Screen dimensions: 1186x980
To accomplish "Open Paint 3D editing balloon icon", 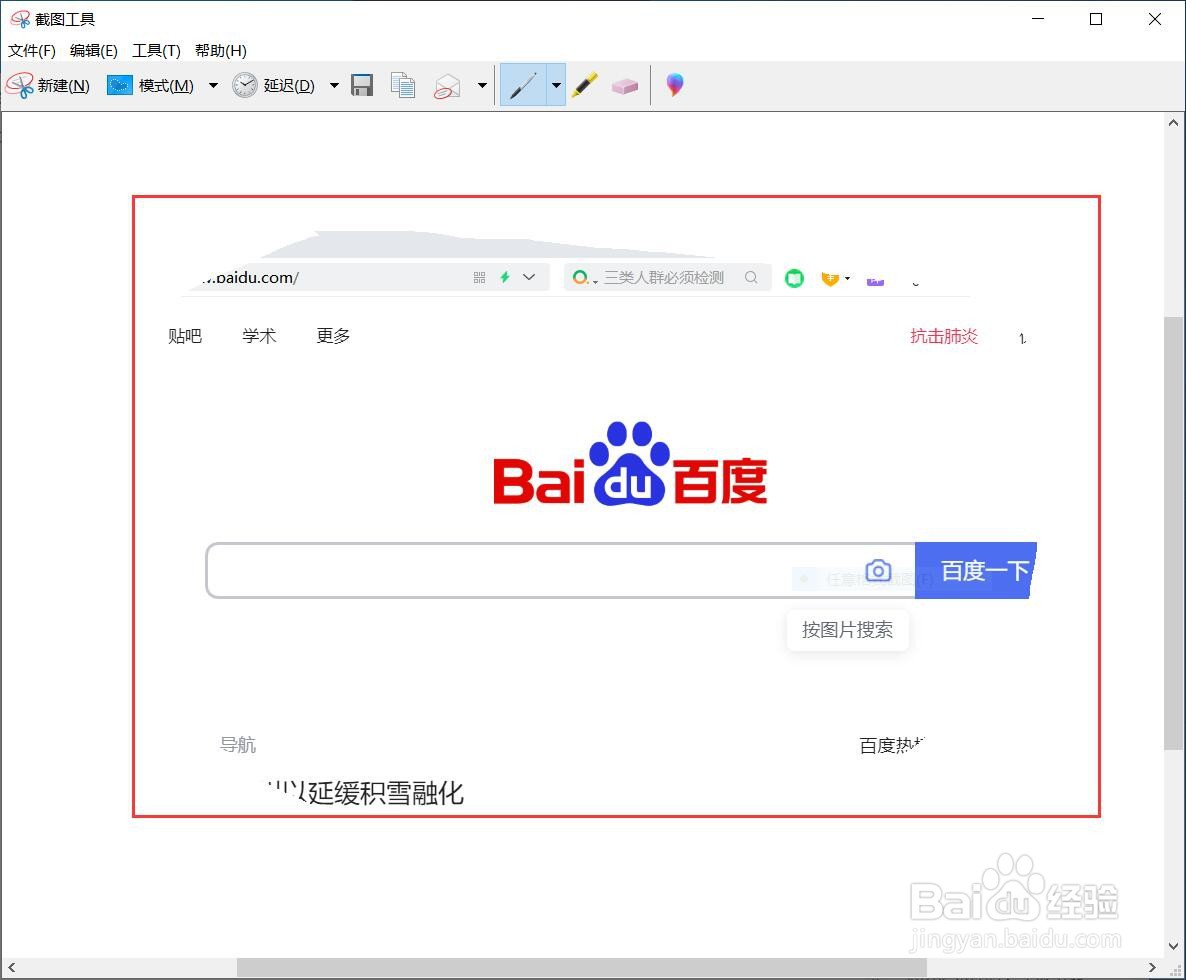I will coord(675,85).
